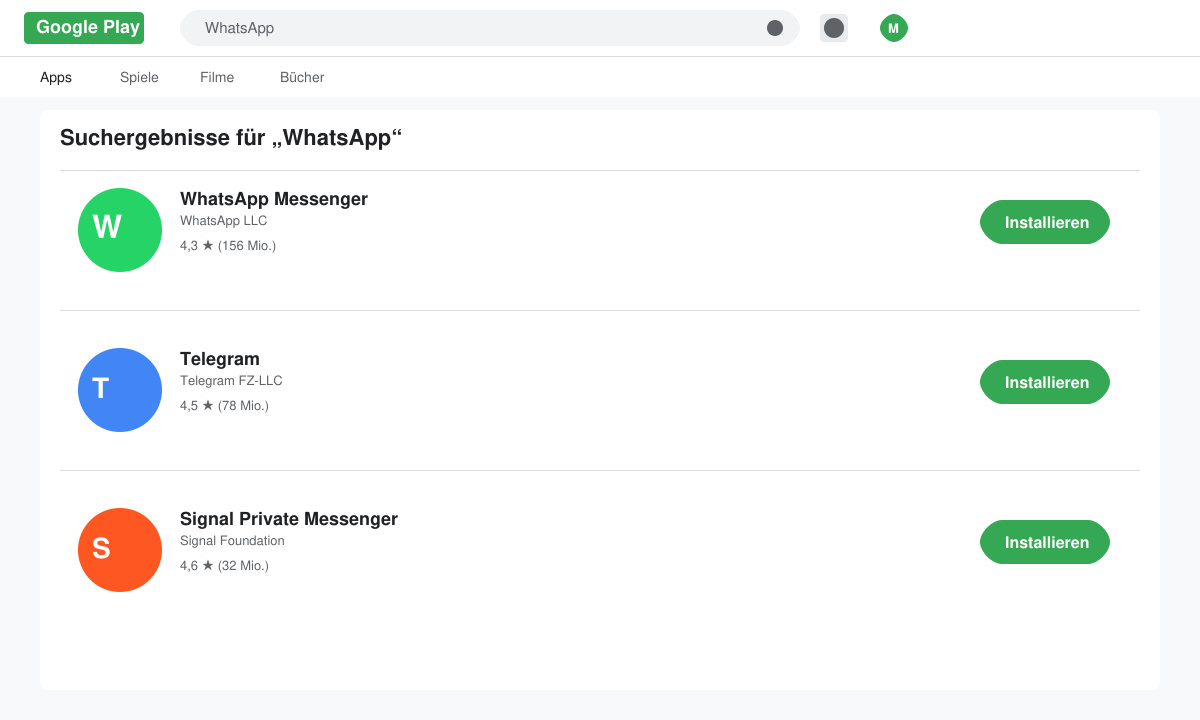Click developer name Signal Foundation
The width and height of the screenshot is (1200, 720).
[232, 541]
